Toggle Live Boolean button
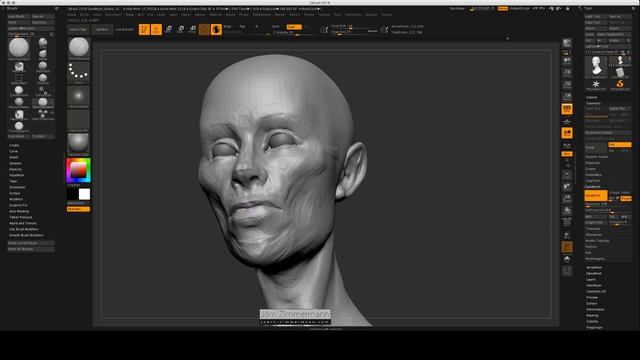 [124, 29]
